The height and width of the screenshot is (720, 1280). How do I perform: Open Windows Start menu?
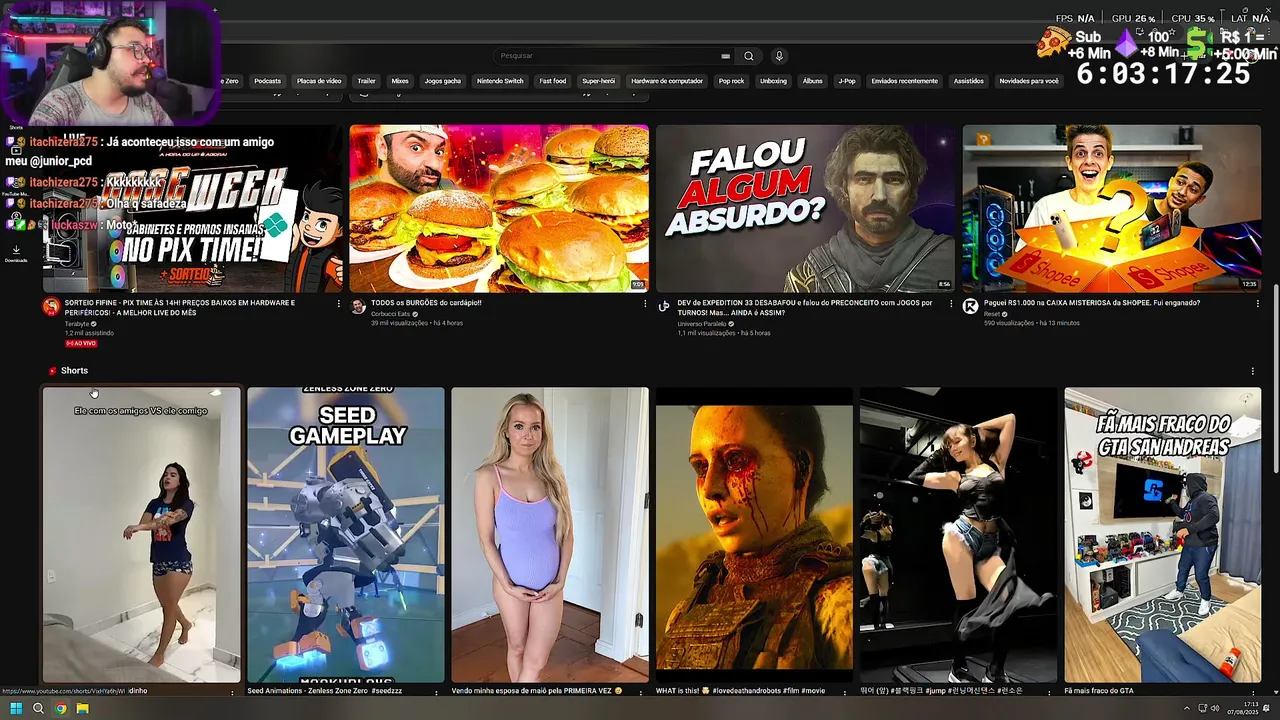[16, 708]
